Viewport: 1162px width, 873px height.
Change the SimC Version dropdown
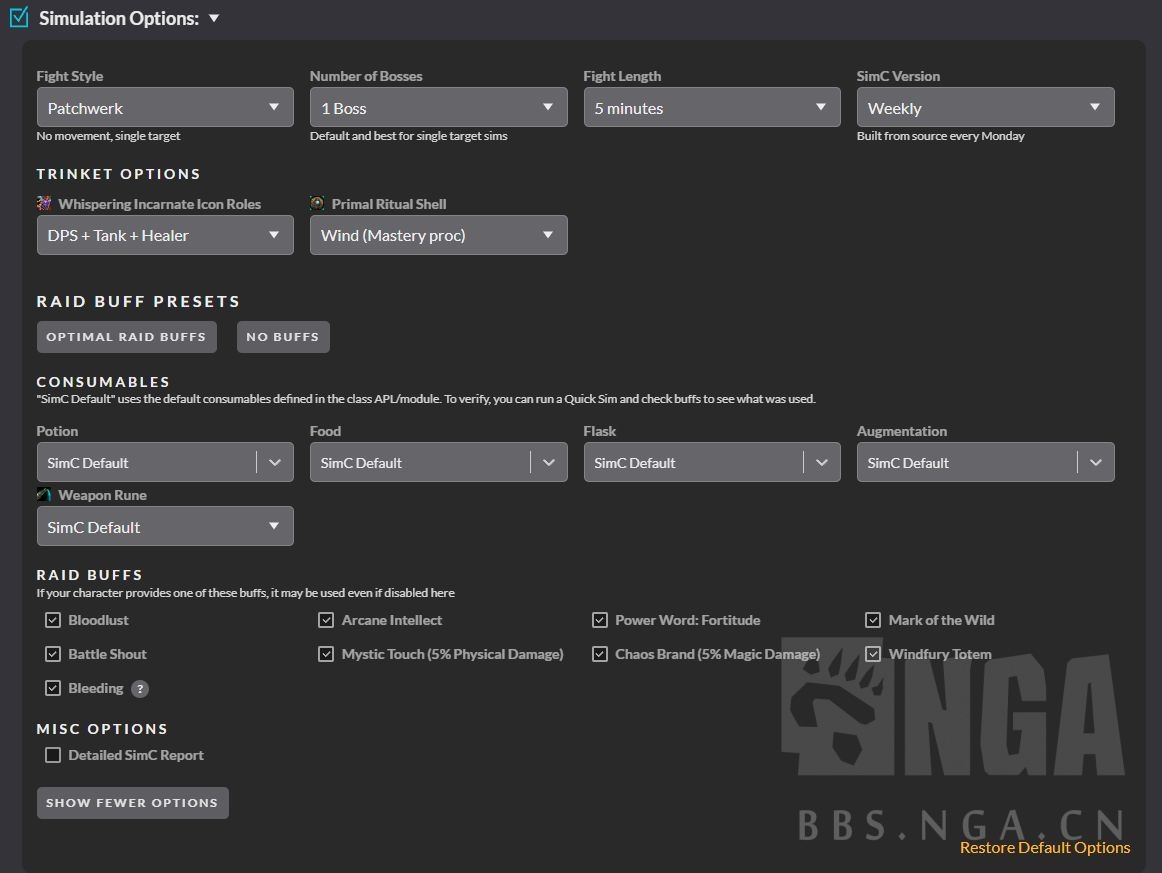985,108
